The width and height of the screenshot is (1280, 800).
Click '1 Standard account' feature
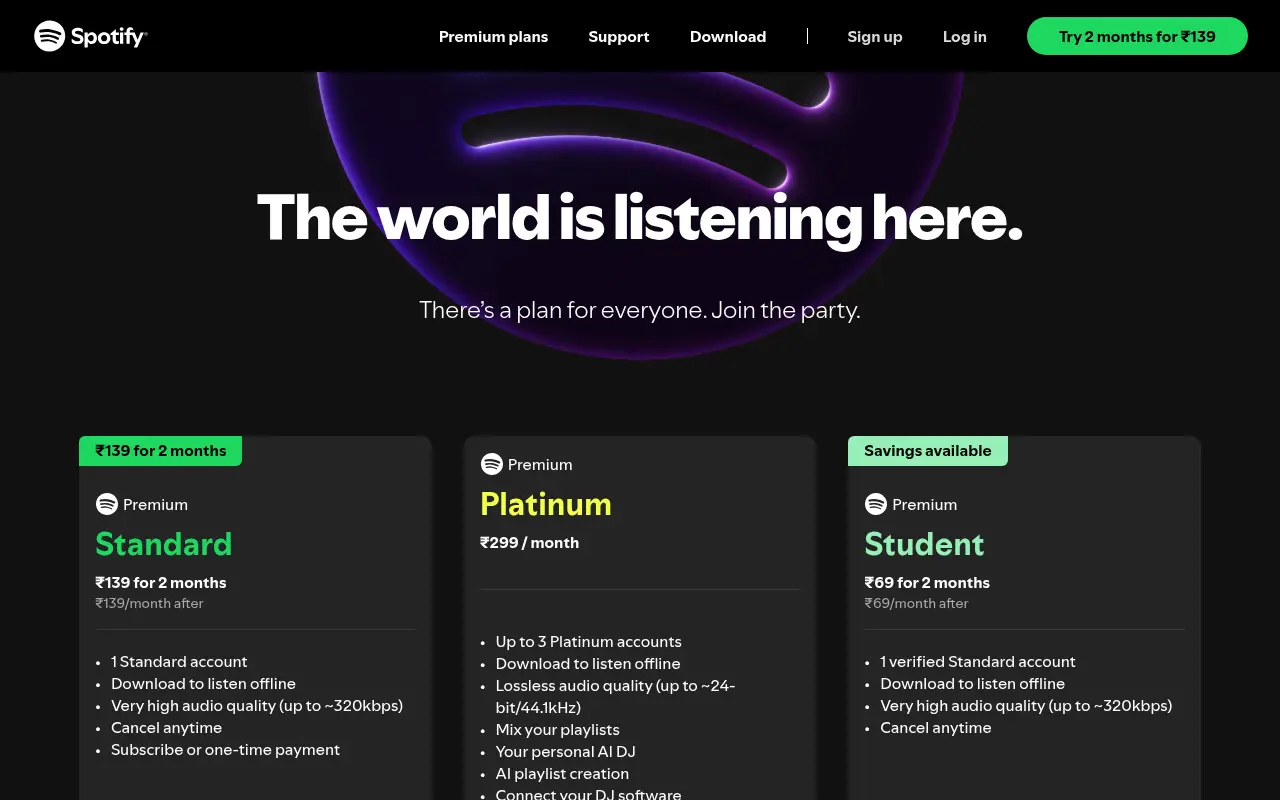click(179, 662)
